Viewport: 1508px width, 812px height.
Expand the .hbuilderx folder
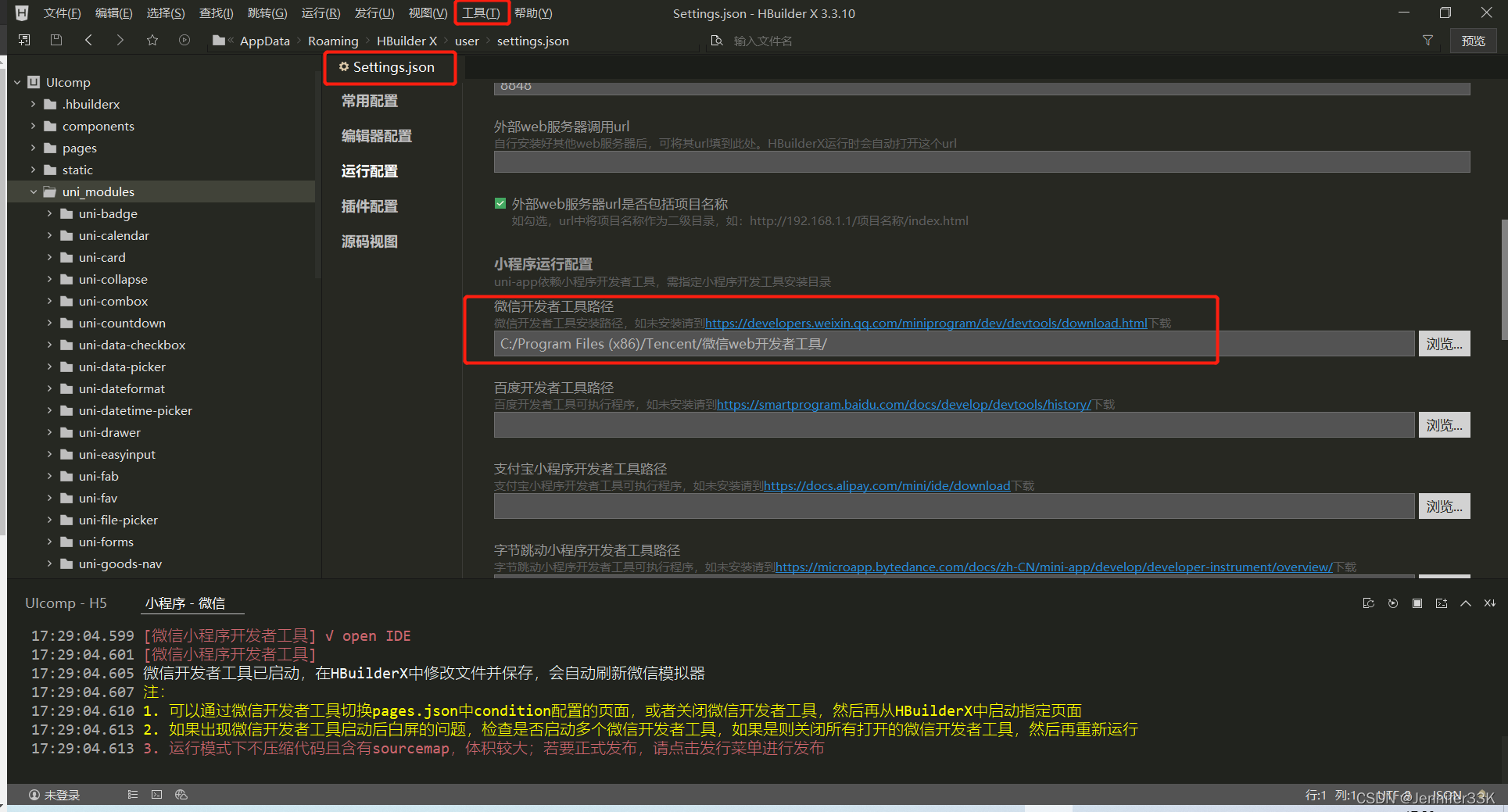[x=33, y=104]
